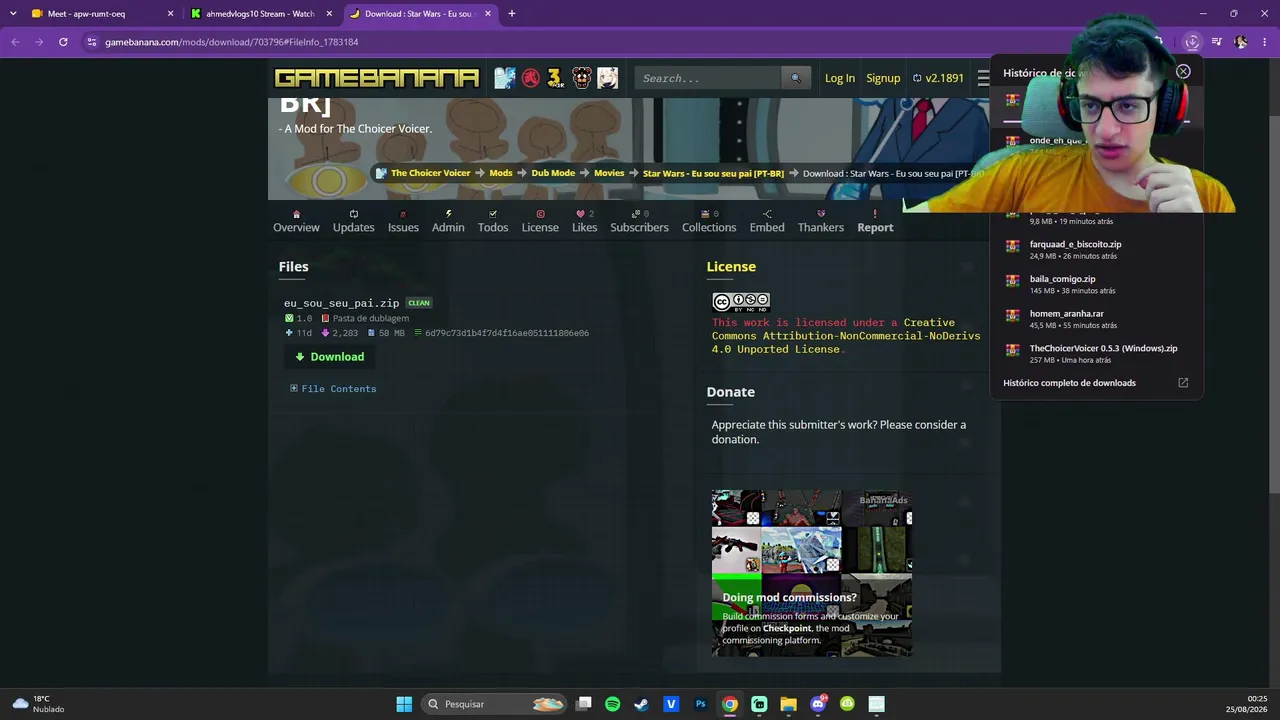The image size is (1280, 720).
Task: Click the magnifier search button on GameBanana
Action: pyautogui.click(x=796, y=78)
